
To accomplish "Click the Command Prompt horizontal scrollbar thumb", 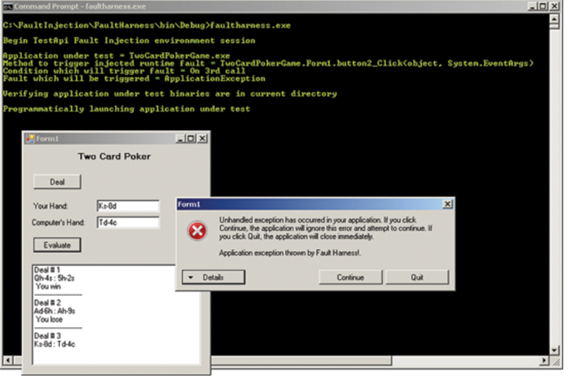I will coord(301,360).
